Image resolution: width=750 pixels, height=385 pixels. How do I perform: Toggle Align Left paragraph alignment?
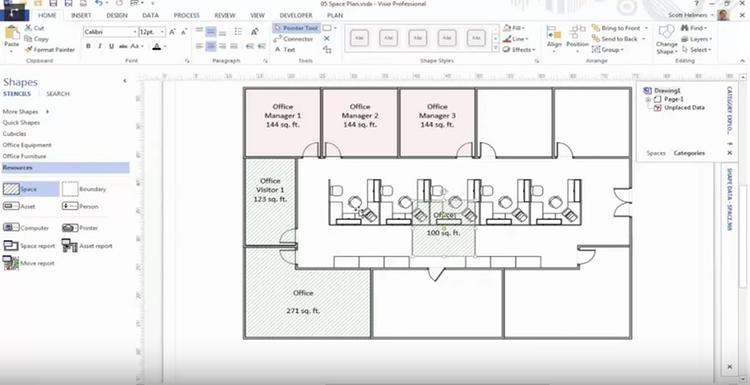pos(199,46)
